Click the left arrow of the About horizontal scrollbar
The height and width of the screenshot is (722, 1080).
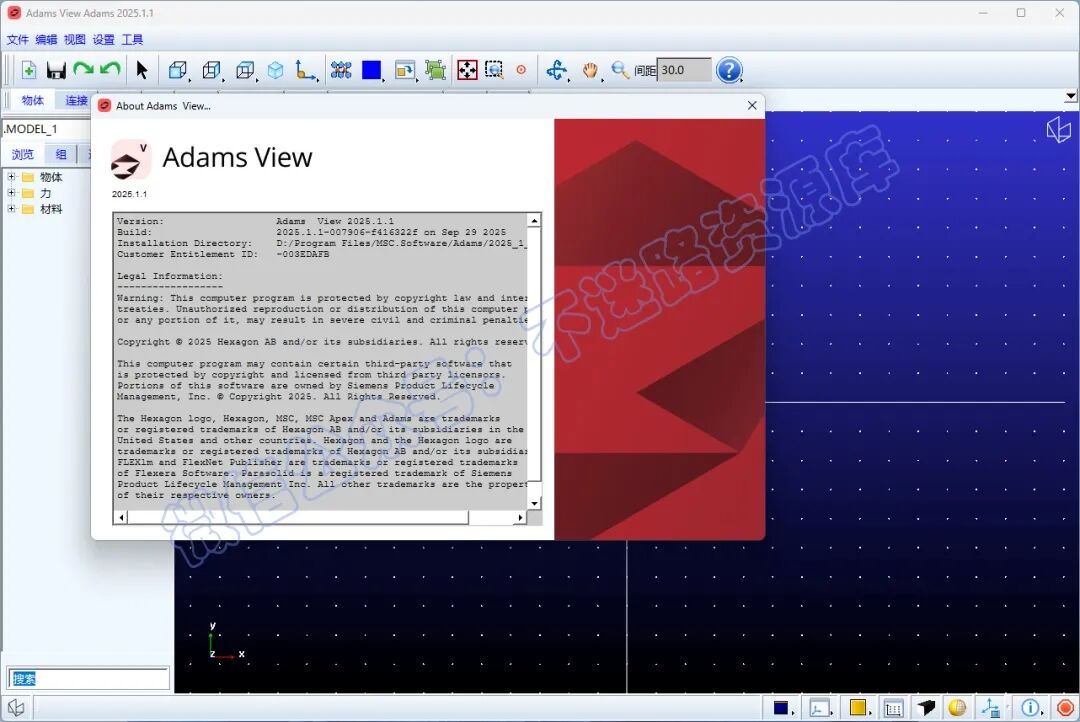[122, 517]
